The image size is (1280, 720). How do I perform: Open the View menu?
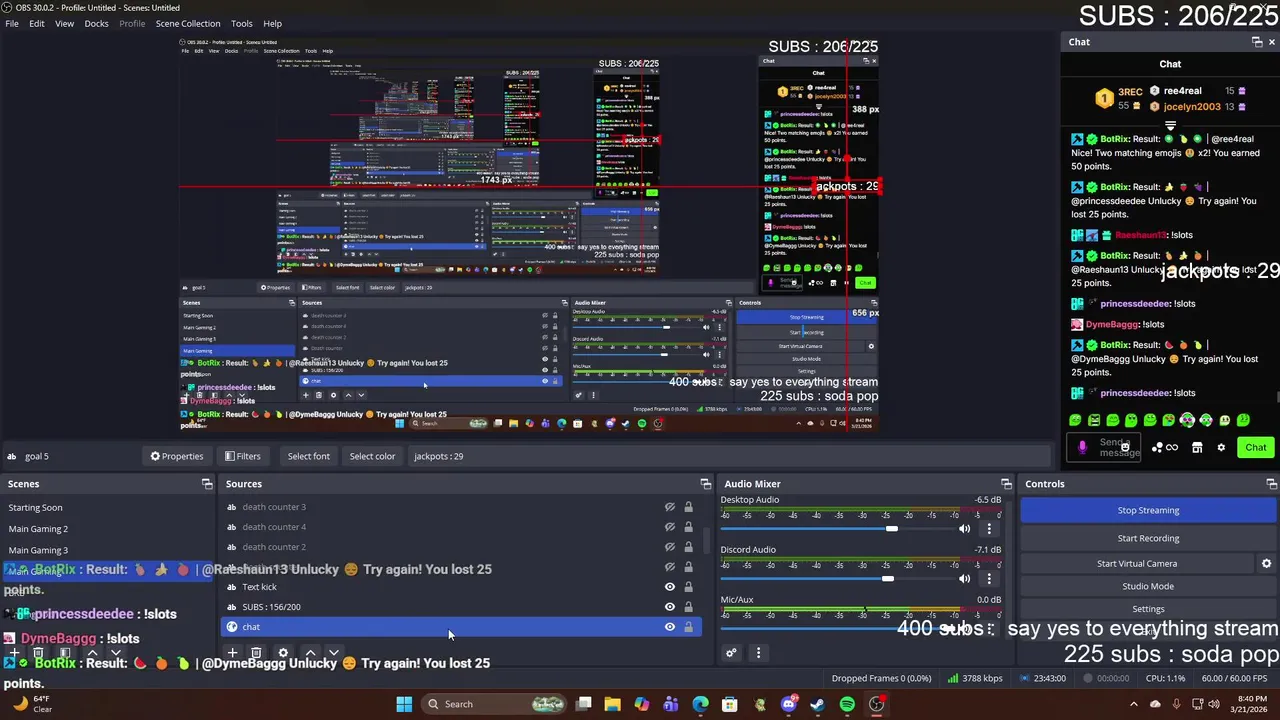[x=64, y=23]
